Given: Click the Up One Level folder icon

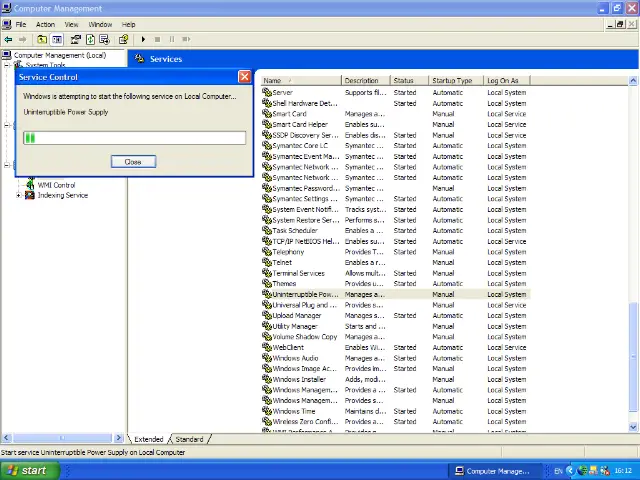Looking at the screenshot, I should [42, 39].
